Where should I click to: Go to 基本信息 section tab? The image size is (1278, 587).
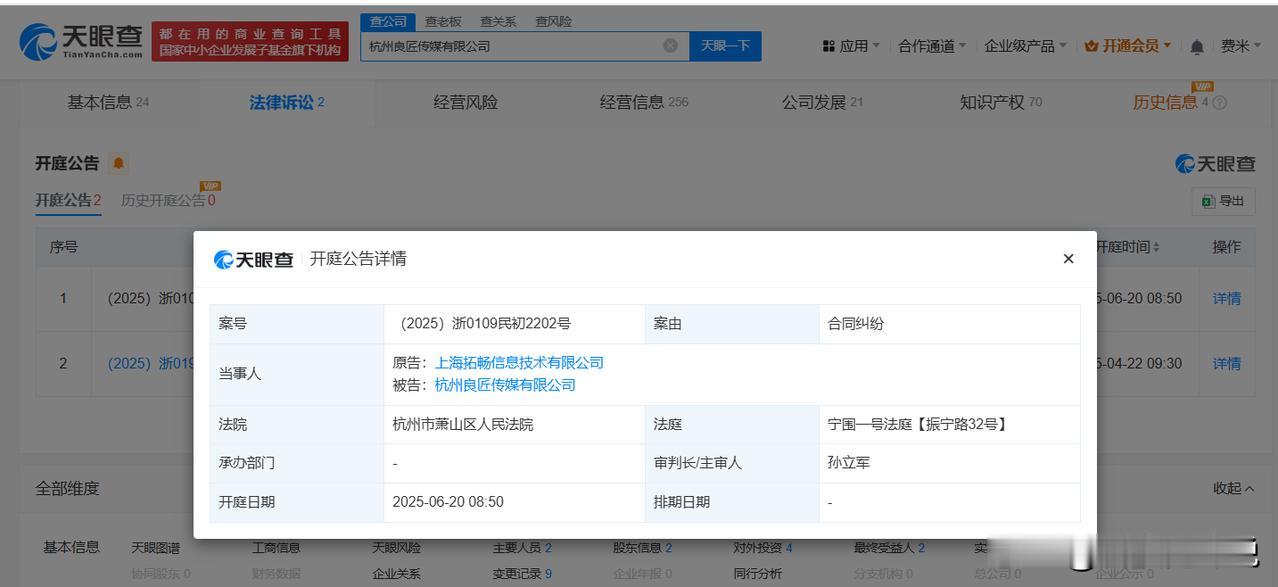[108, 102]
